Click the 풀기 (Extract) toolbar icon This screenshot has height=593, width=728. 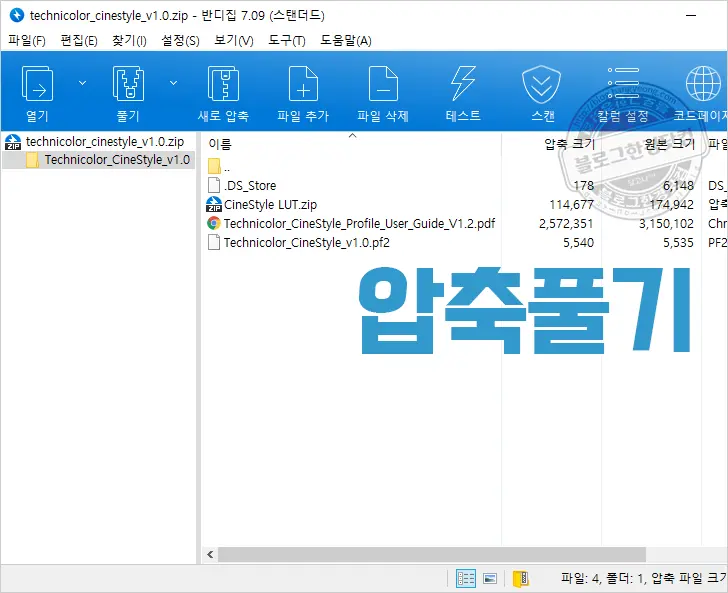128,84
